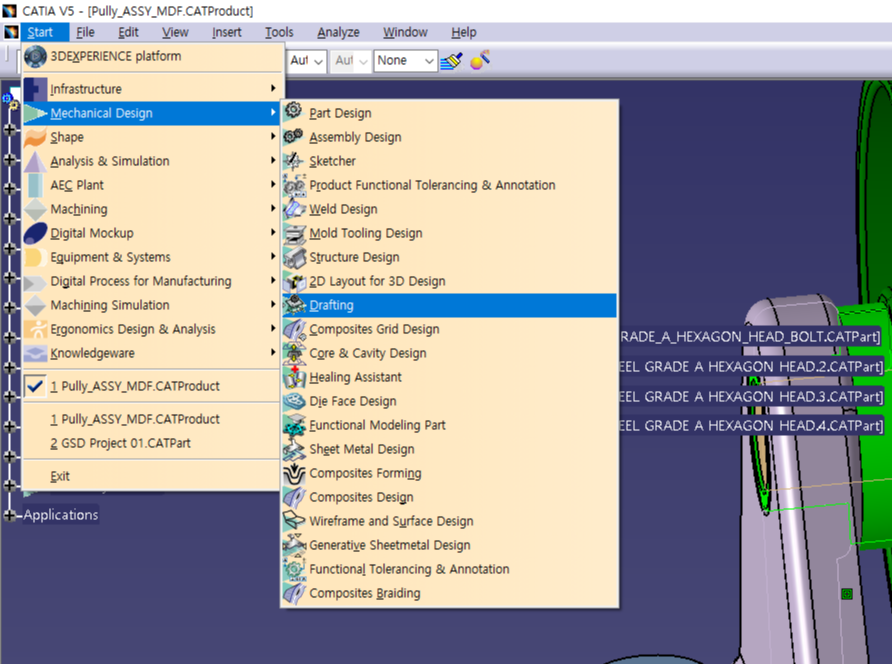Click the Assembly Design gears icon
The height and width of the screenshot is (664, 892).
[x=294, y=136]
